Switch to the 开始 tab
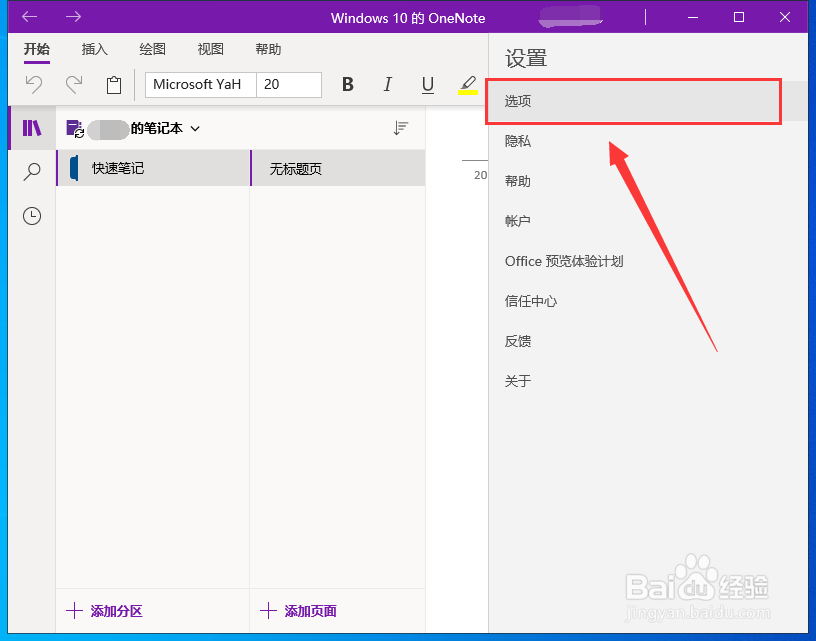 [37, 49]
